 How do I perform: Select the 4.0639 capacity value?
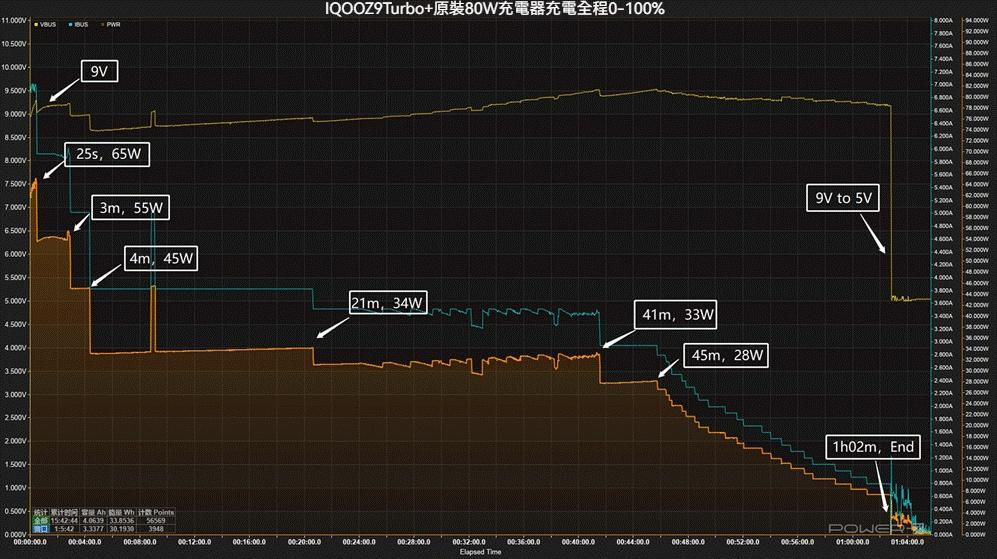pos(93,521)
